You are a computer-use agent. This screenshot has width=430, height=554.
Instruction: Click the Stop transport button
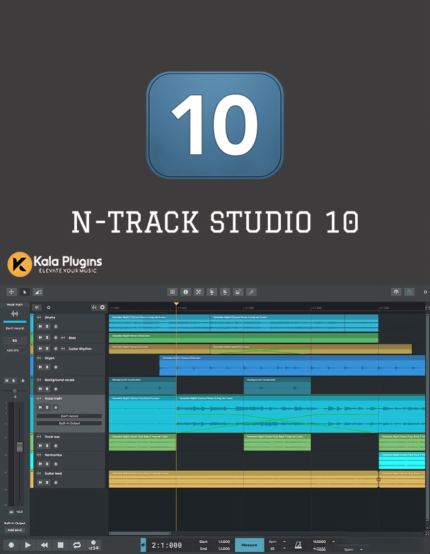[60, 545]
